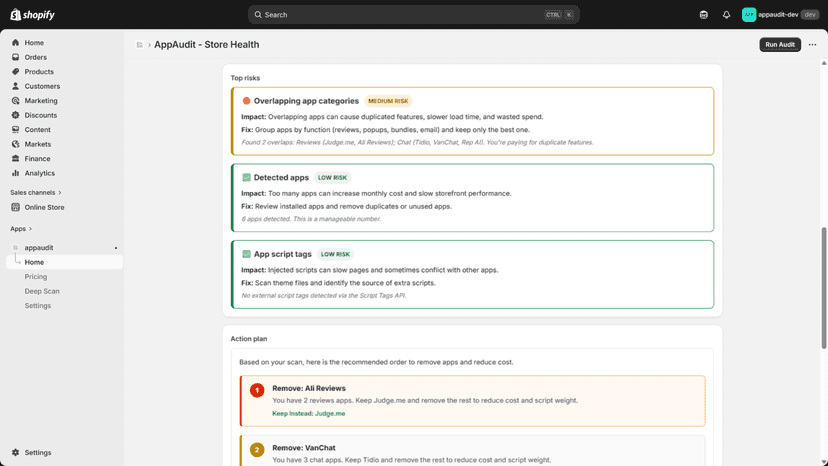This screenshot has width=828, height=466.
Task: Click the search magnifier icon
Action: [258, 15]
